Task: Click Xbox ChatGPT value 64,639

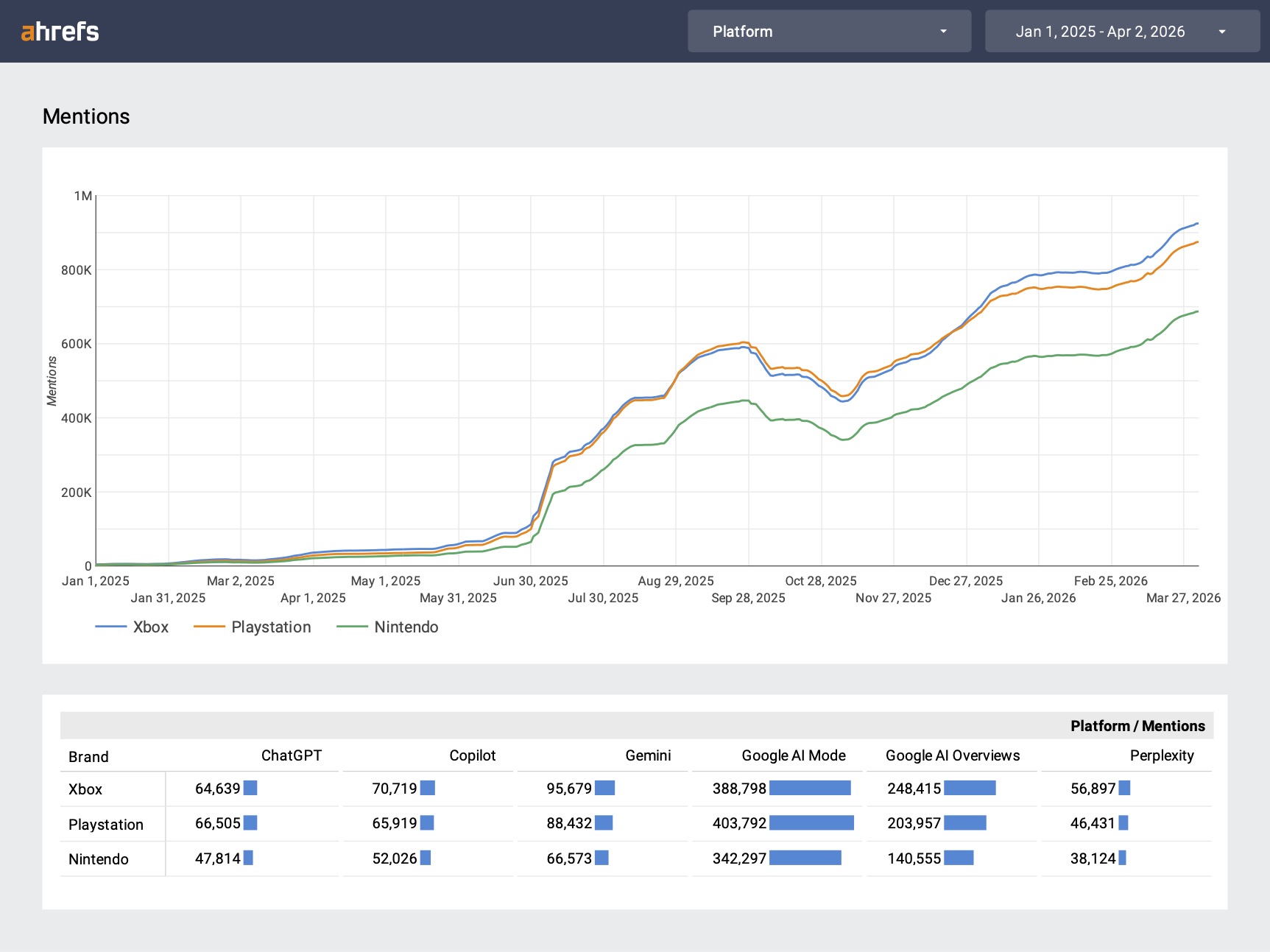Action: (x=217, y=789)
